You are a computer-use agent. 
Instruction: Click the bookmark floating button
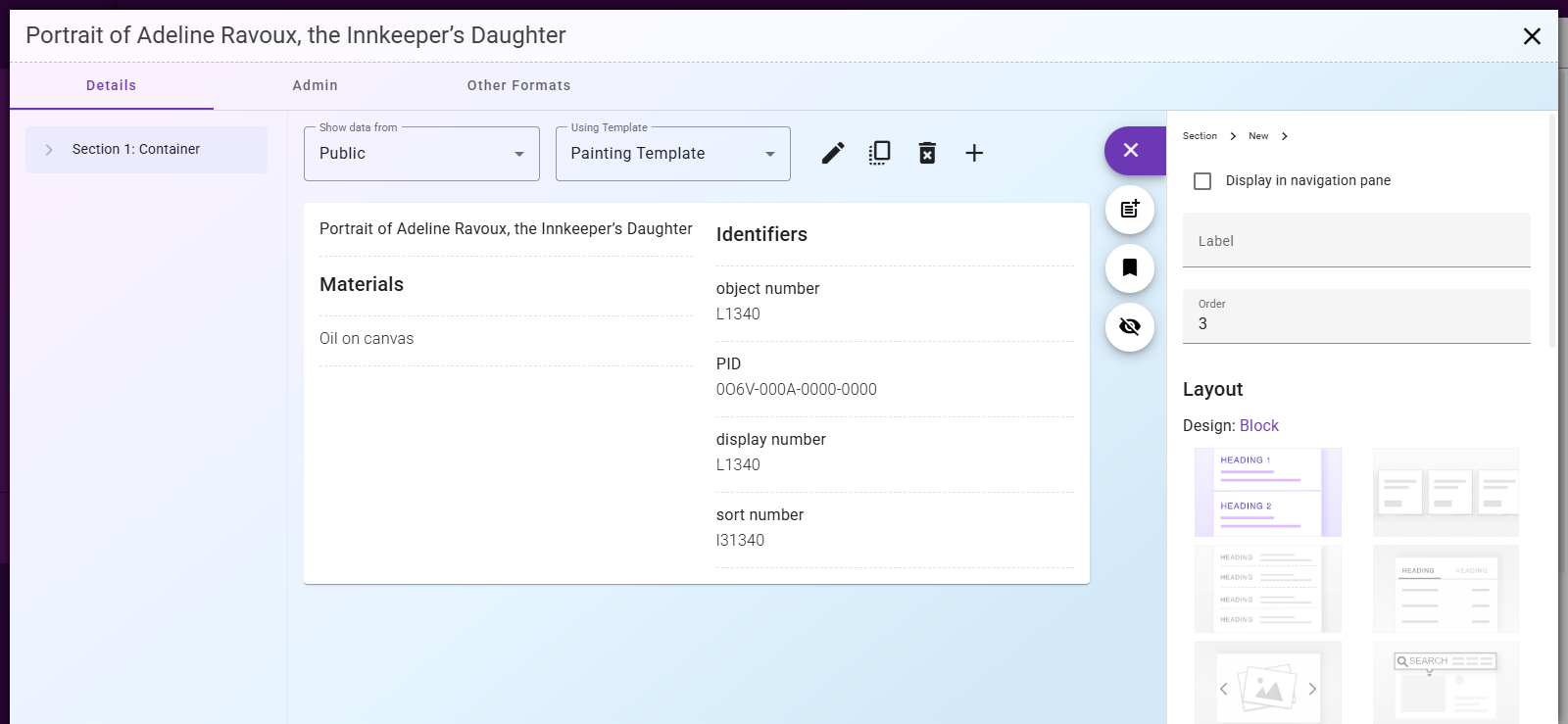1130,268
